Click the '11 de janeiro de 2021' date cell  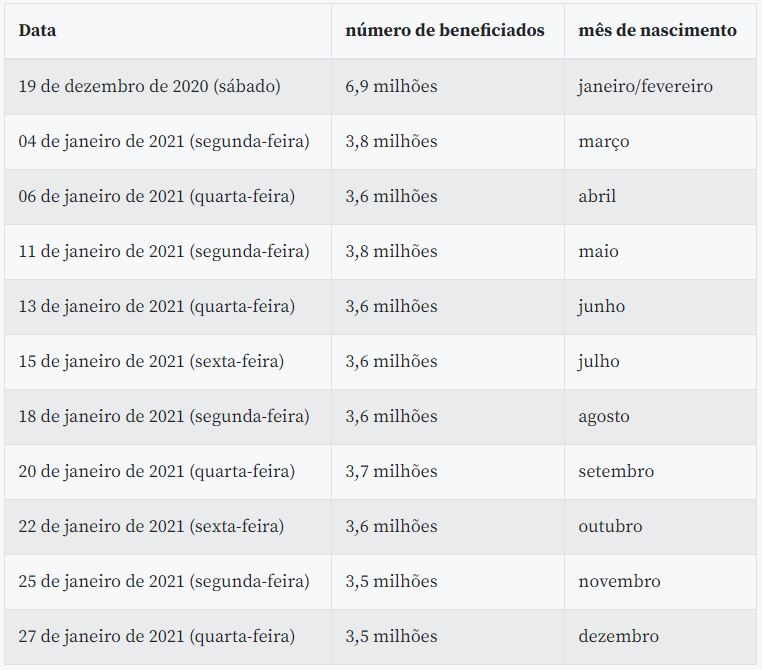click(164, 251)
